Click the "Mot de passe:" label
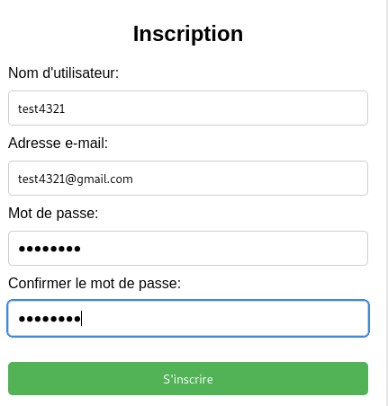This screenshot has height=406, width=388. [53, 213]
